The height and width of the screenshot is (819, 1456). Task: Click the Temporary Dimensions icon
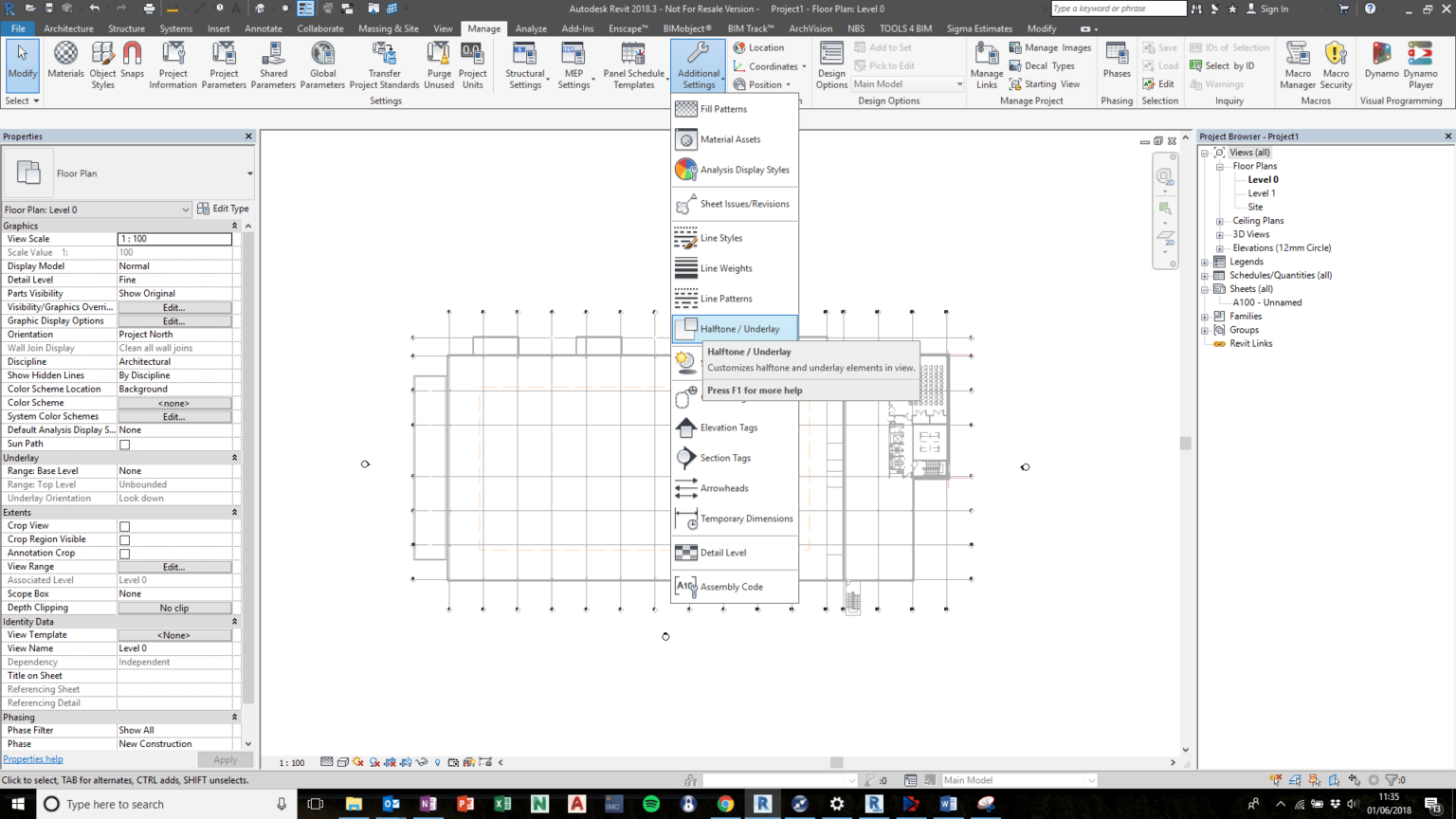[x=686, y=519]
